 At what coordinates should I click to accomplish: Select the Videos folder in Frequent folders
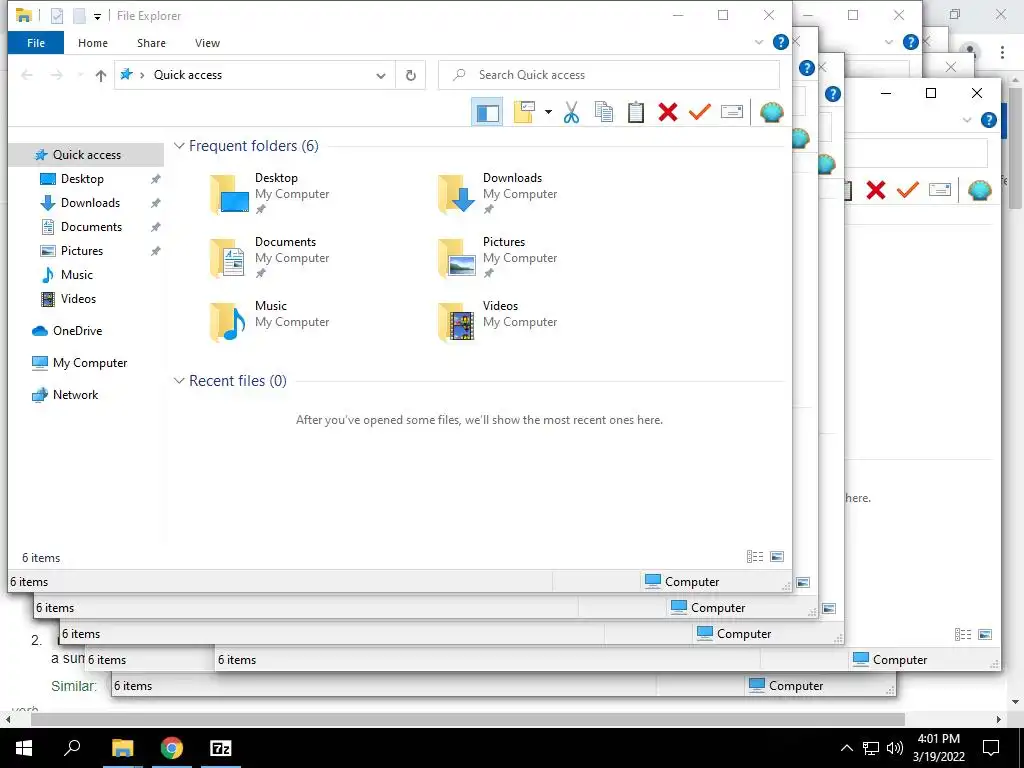499,321
